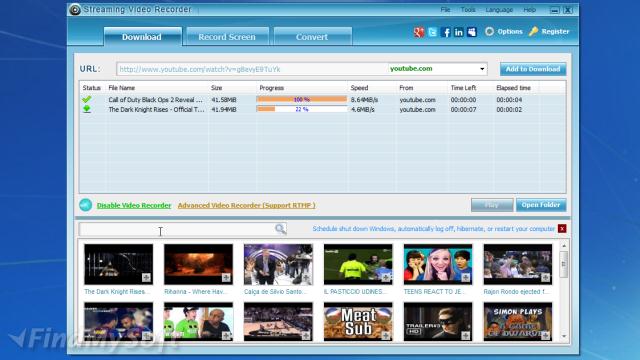Open the Rihanna - Where Hav video thumbnail
The width and height of the screenshot is (640, 360).
pyautogui.click(x=198, y=264)
